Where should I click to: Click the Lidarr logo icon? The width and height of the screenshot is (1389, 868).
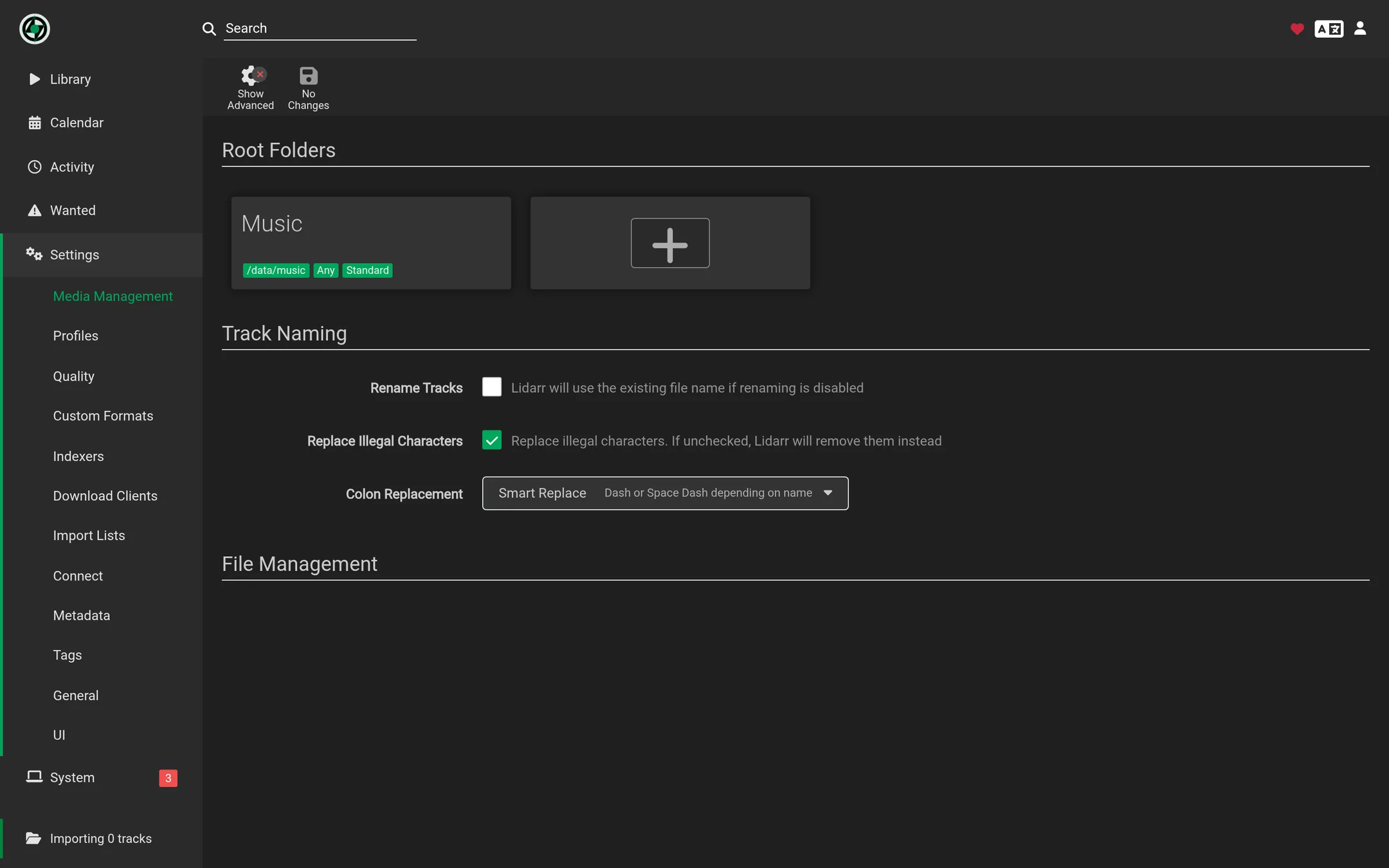(35, 29)
